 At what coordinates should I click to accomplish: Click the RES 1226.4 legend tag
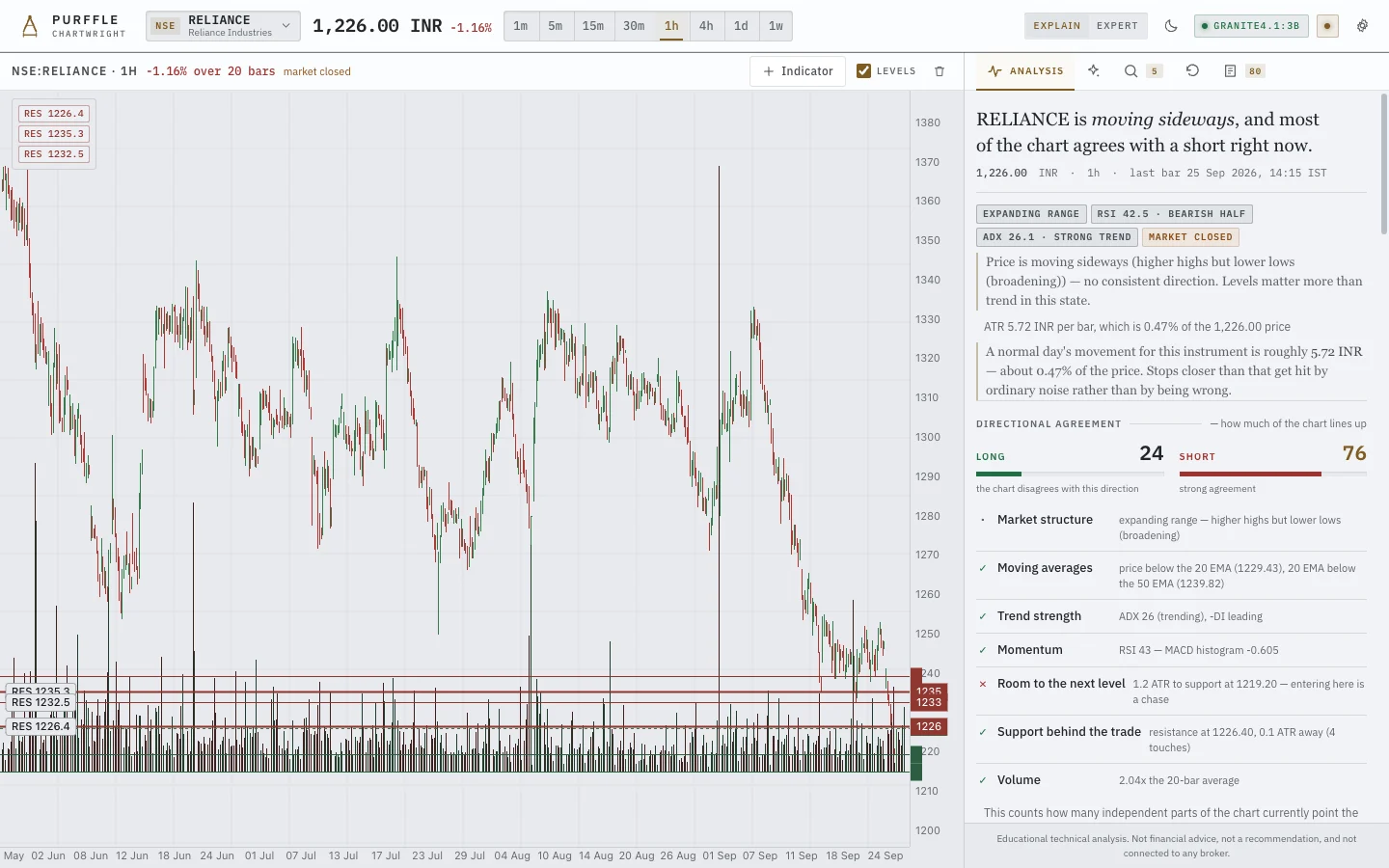pyautogui.click(x=54, y=114)
